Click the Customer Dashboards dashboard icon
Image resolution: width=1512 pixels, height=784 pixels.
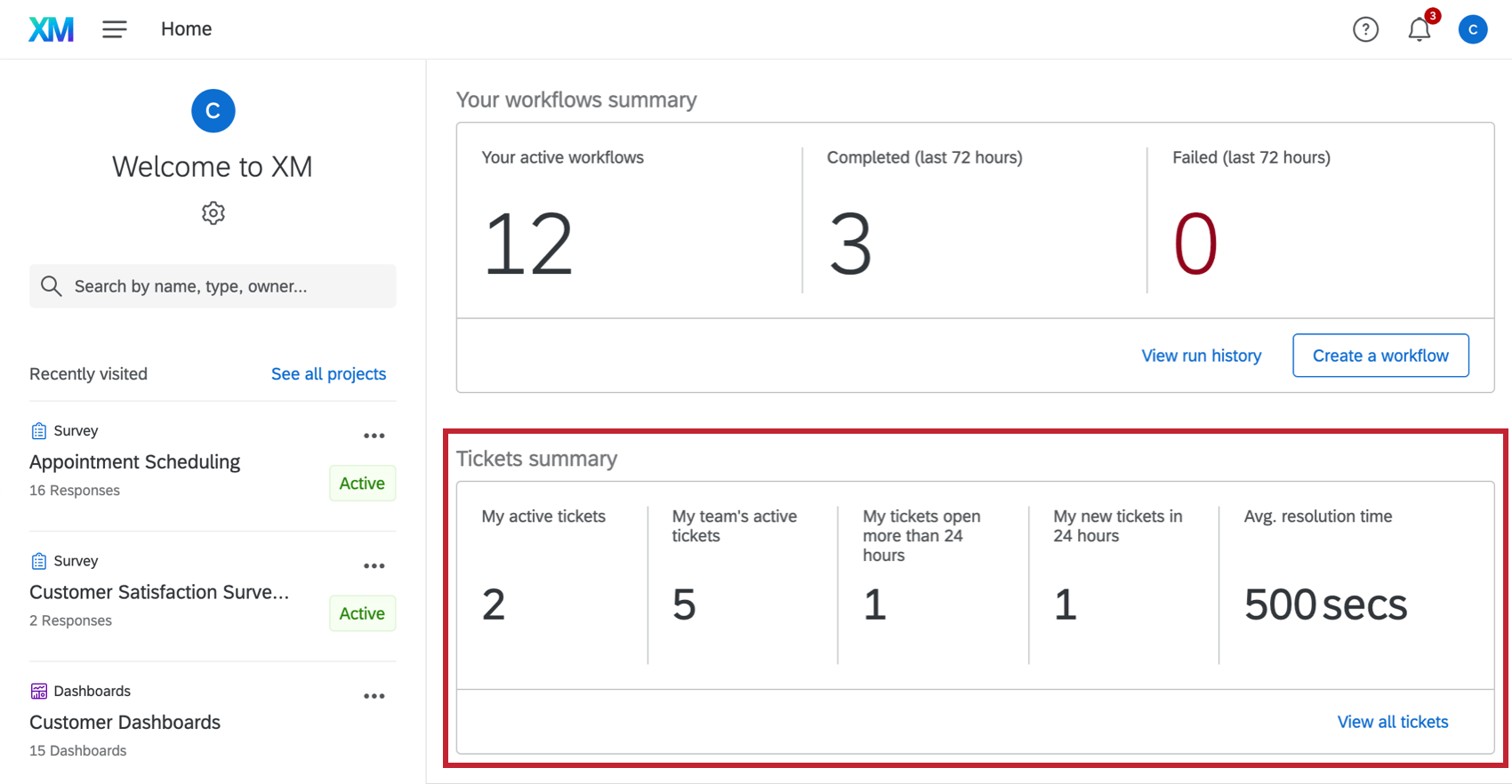click(x=39, y=692)
